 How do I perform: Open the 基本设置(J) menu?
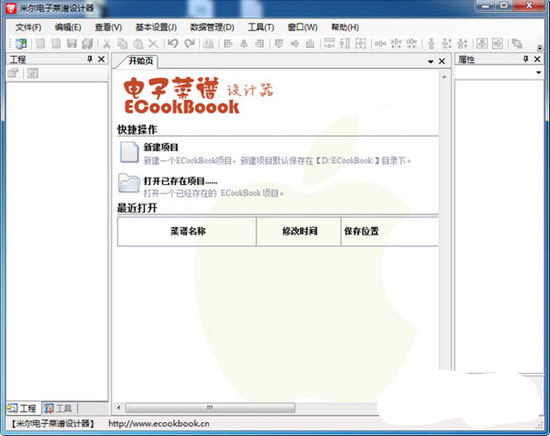click(156, 27)
